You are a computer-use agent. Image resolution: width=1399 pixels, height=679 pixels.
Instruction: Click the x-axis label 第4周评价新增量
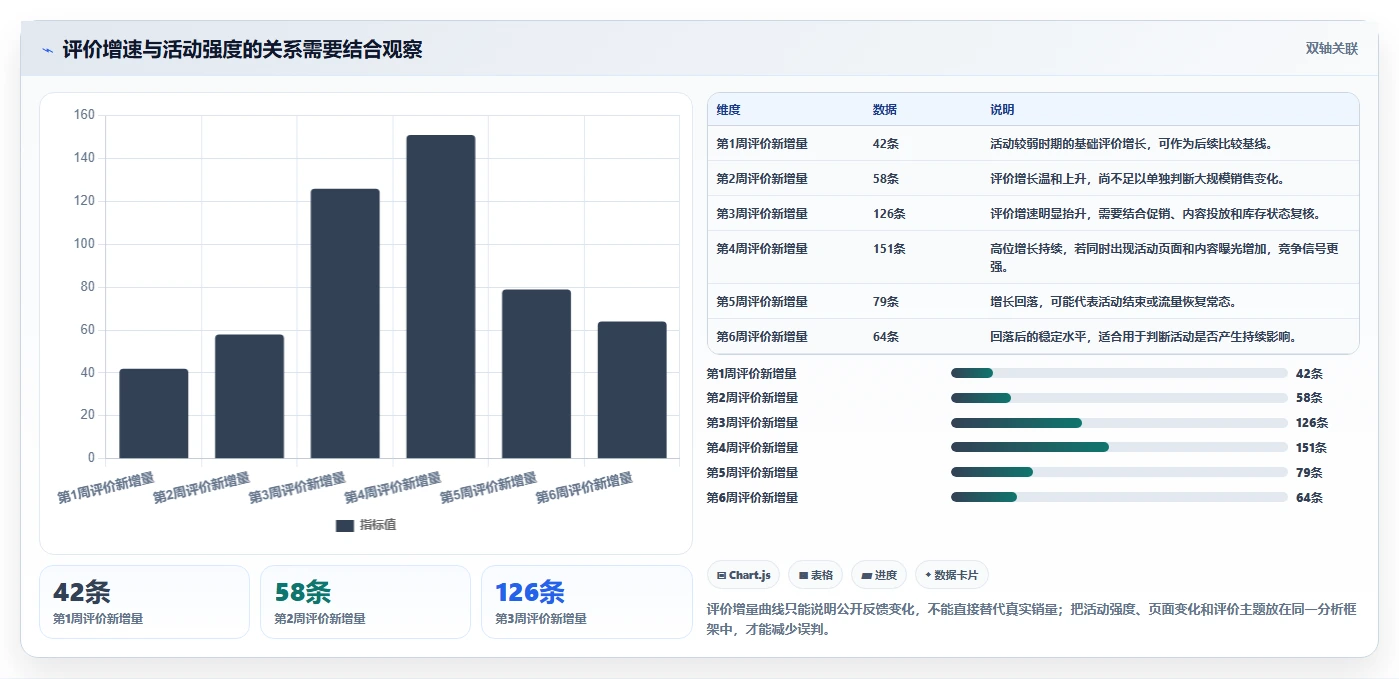pyautogui.click(x=393, y=488)
